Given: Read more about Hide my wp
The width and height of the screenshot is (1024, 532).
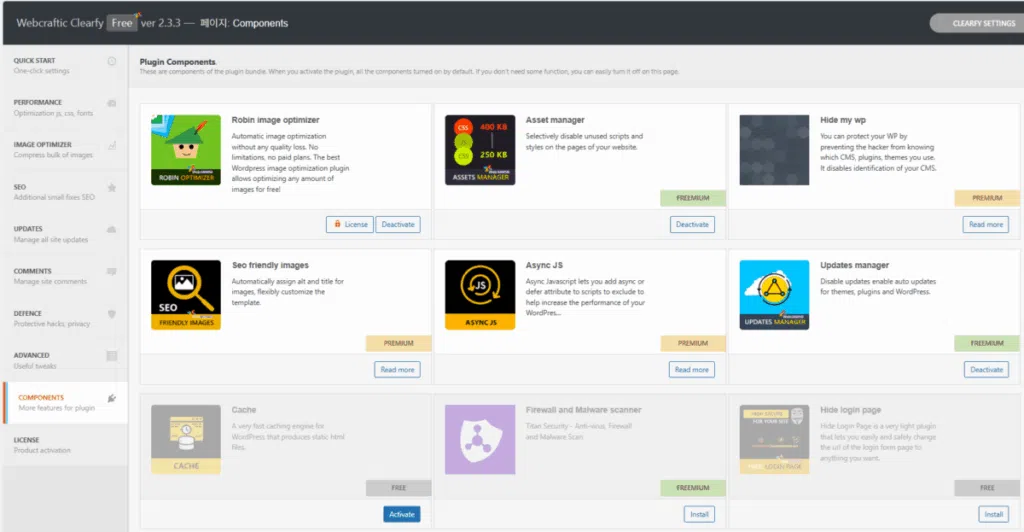Looking at the screenshot, I should coord(985,224).
